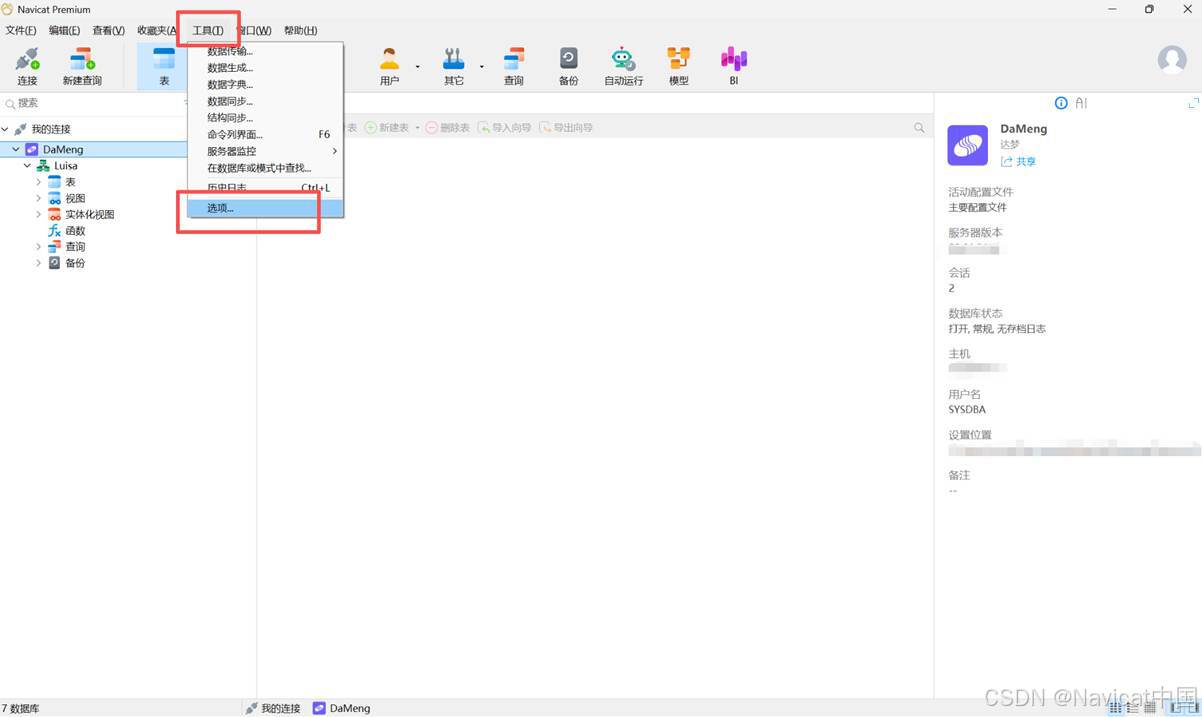Click the 删除表 button
Screen dimensions: 1202x717
coord(448,128)
